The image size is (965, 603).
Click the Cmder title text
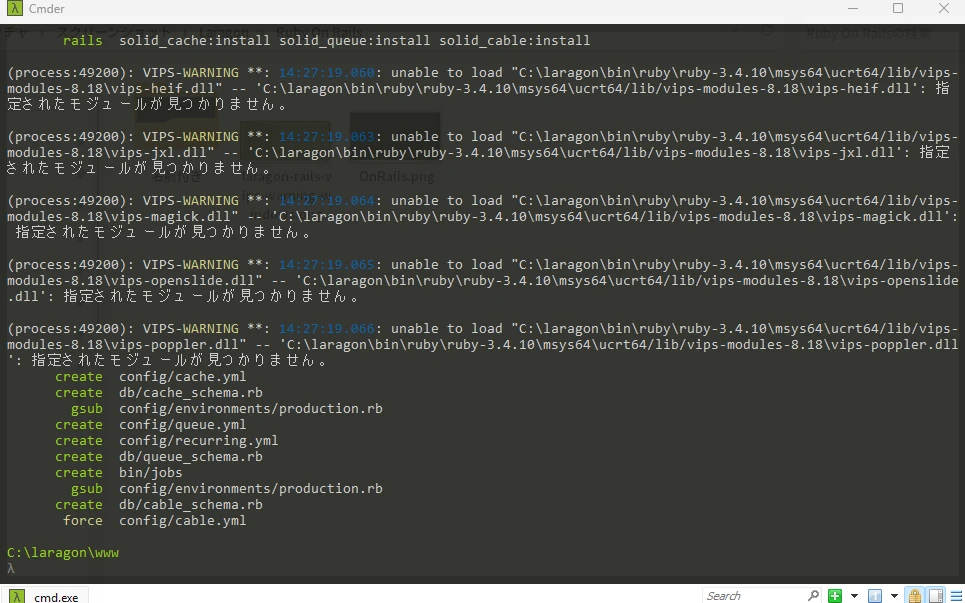coord(46,9)
